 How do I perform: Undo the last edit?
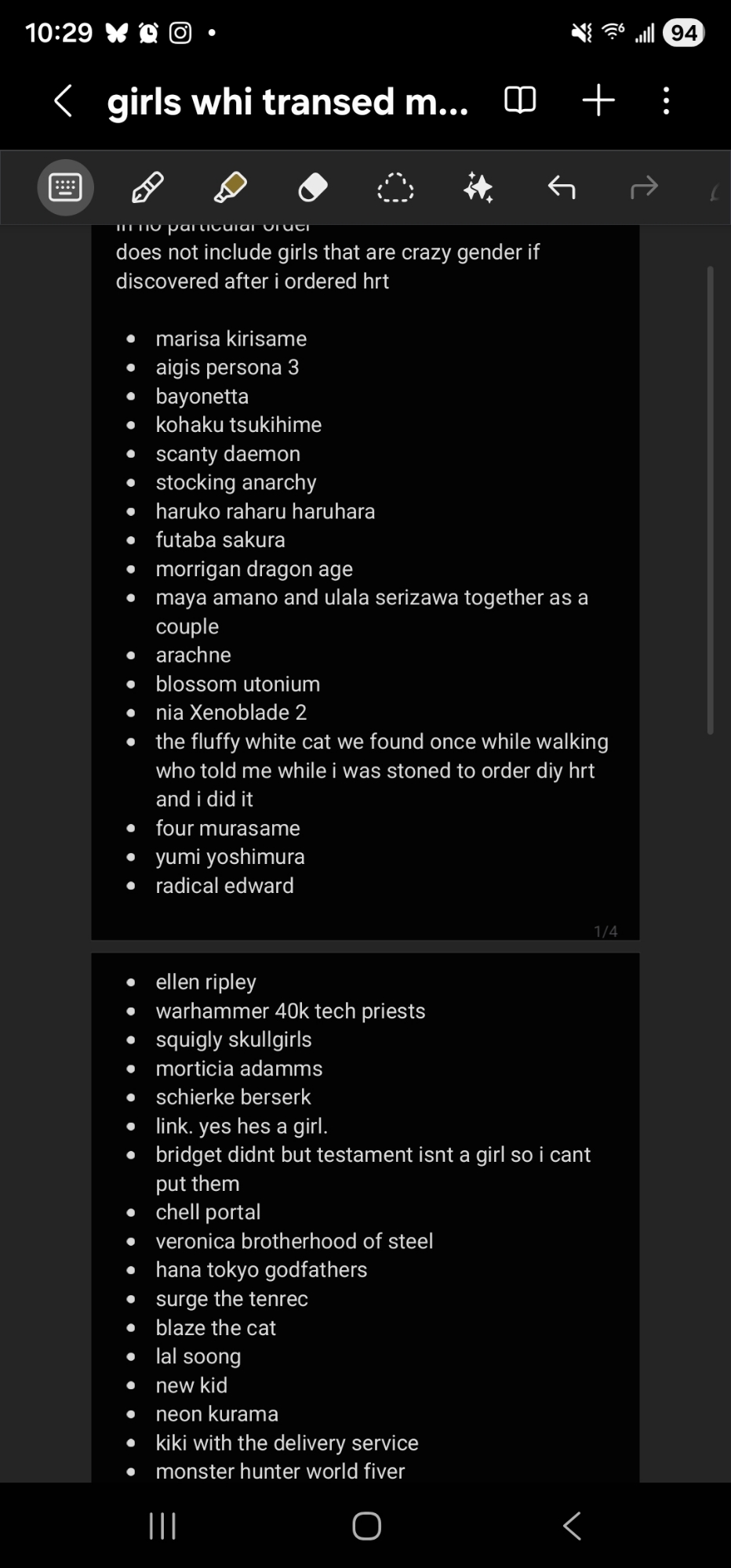[x=562, y=187]
